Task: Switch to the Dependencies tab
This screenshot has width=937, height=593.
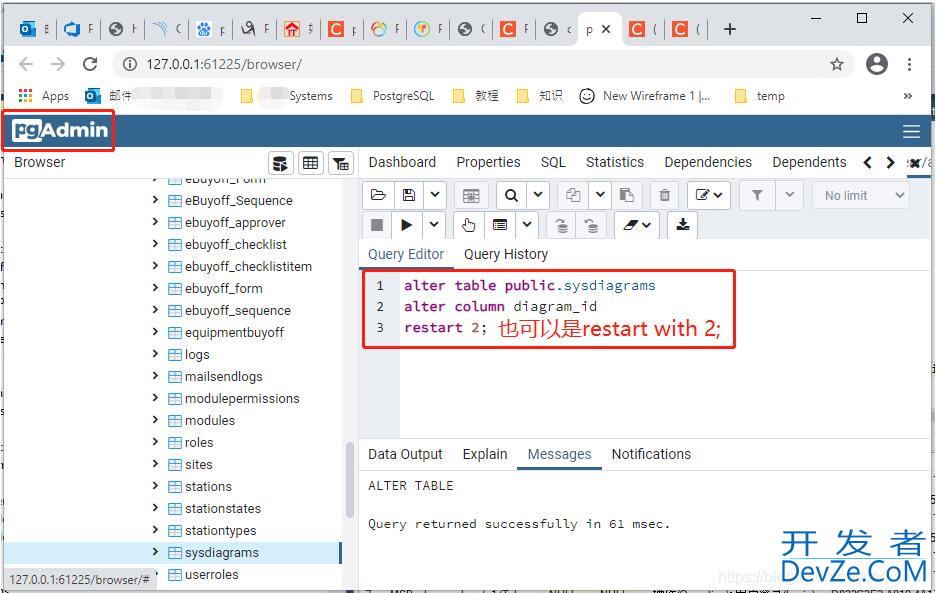Action: coord(708,162)
